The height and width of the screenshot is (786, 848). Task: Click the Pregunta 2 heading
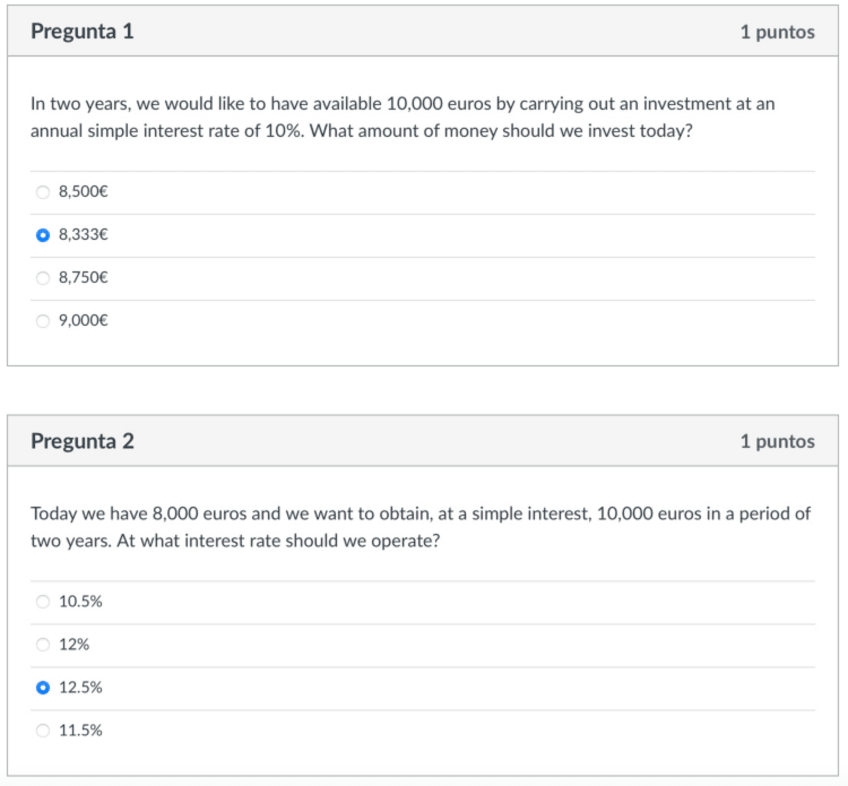[82, 441]
